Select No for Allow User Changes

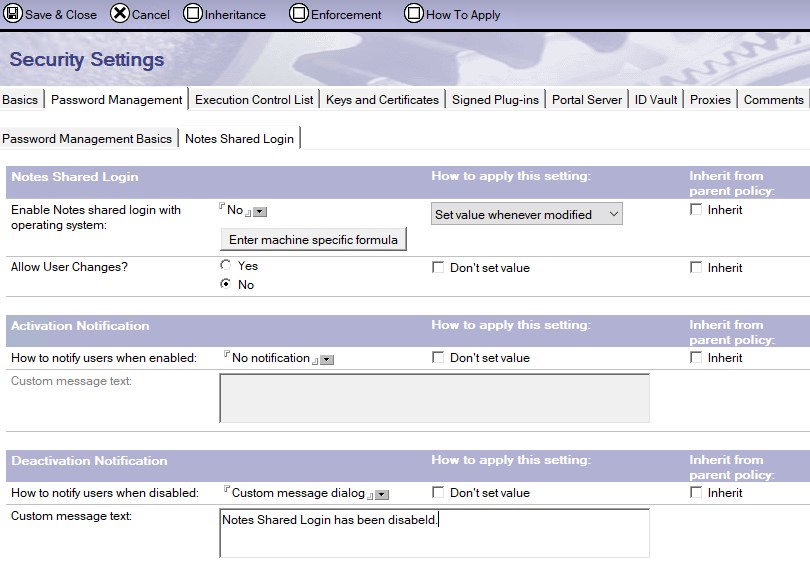point(225,284)
